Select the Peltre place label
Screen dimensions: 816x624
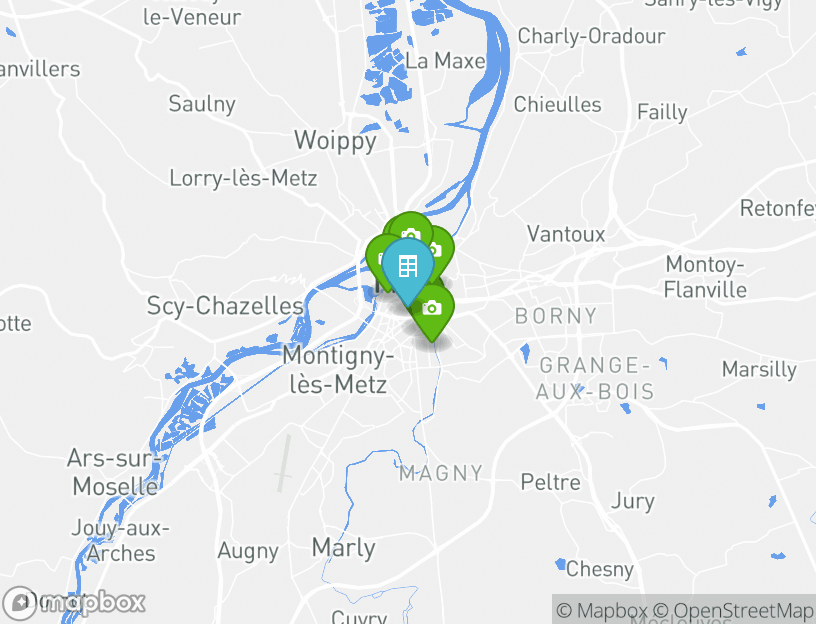[550, 482]
